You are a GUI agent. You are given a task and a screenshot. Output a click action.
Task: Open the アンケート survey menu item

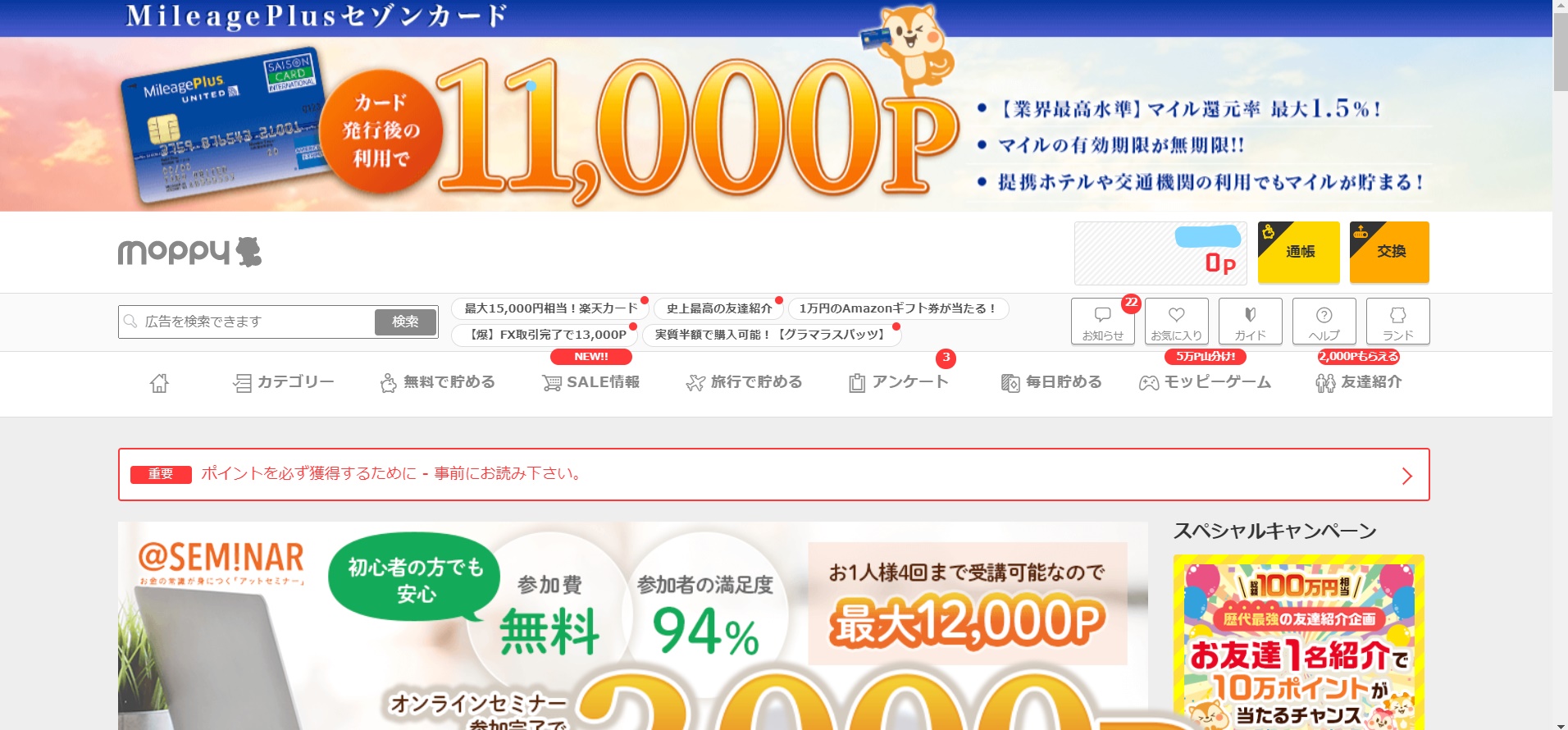899,382
